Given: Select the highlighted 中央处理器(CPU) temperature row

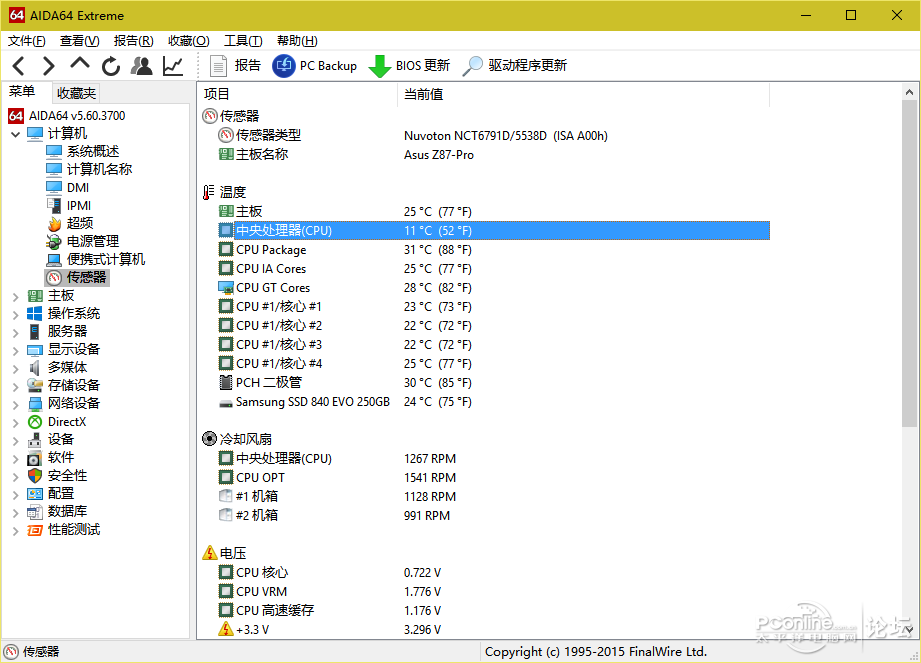Looking at the screenshot, I should pos(493,231).
